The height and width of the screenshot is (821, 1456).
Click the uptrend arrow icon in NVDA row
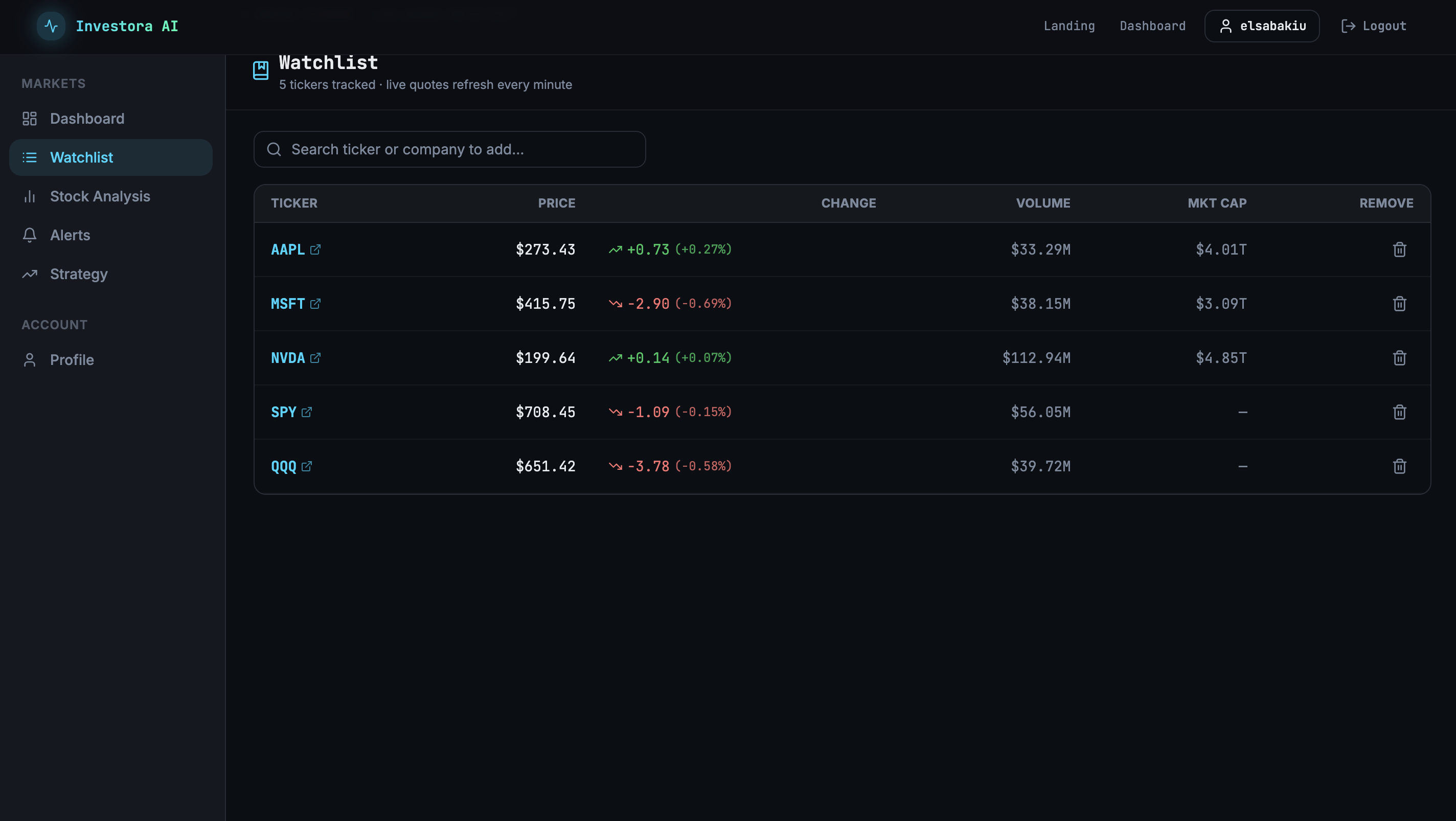(615, 358)
